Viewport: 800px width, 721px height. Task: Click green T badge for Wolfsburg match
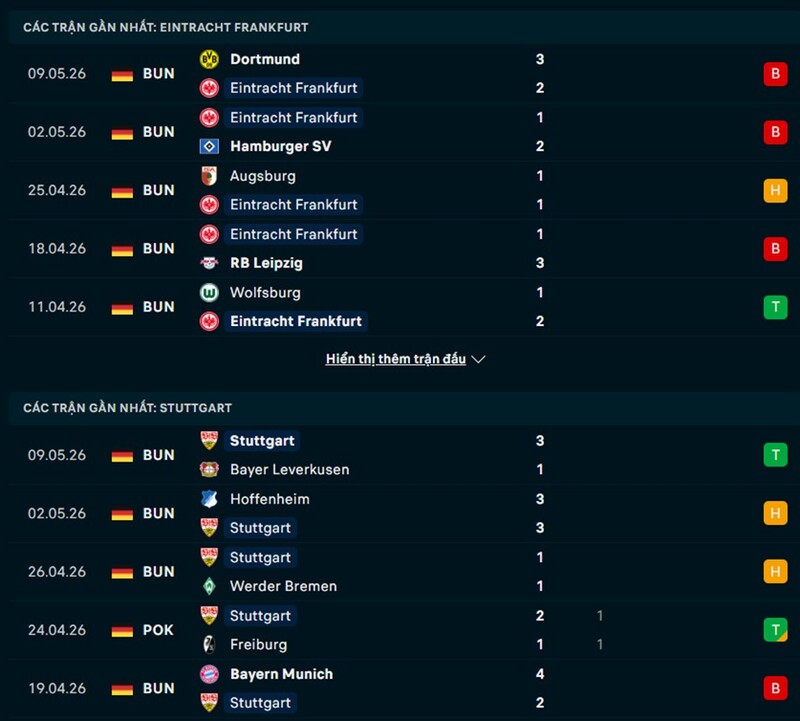tap(775, 307)
